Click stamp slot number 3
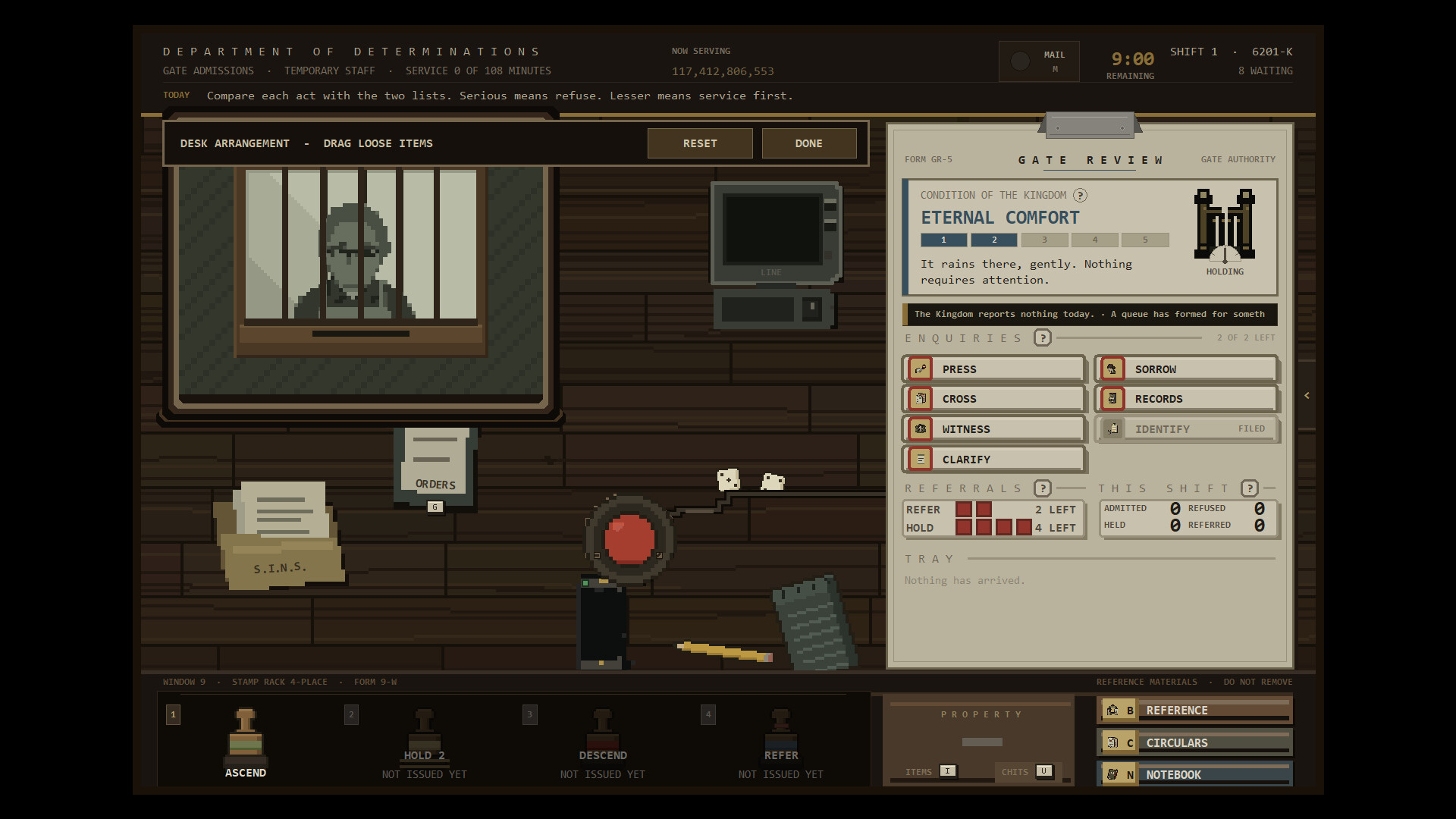The width and height of the screenshot is (1456, 819). pos(529,714)
